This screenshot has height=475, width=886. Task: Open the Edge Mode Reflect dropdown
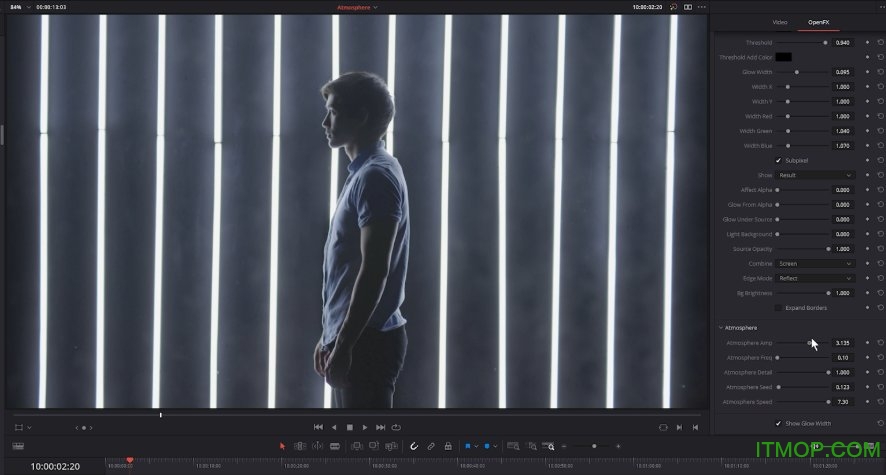point(815,278)
